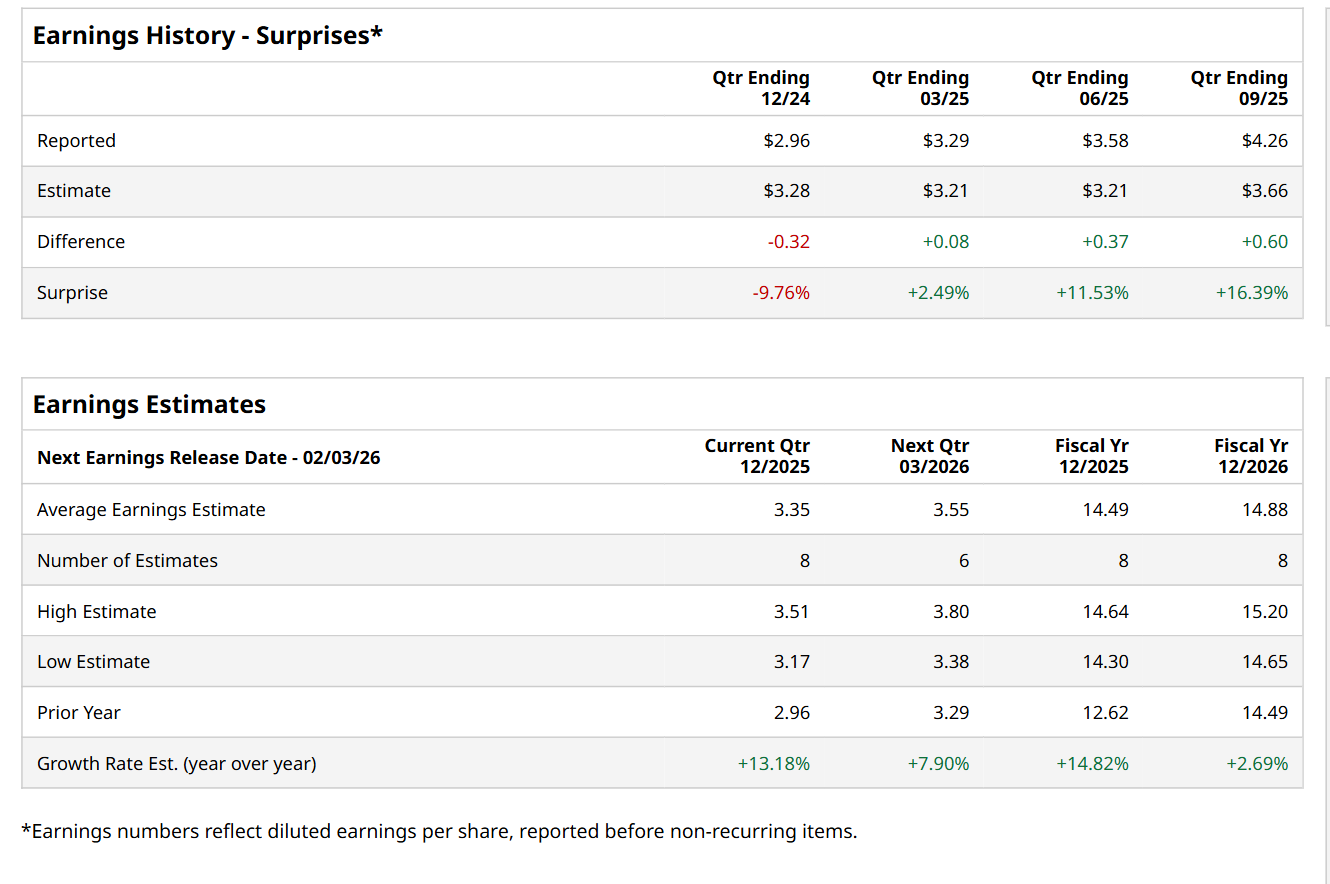Screen dimensions: 1330x884
Task: Click the +16.39% surprise value
Action: (1251, 293)
